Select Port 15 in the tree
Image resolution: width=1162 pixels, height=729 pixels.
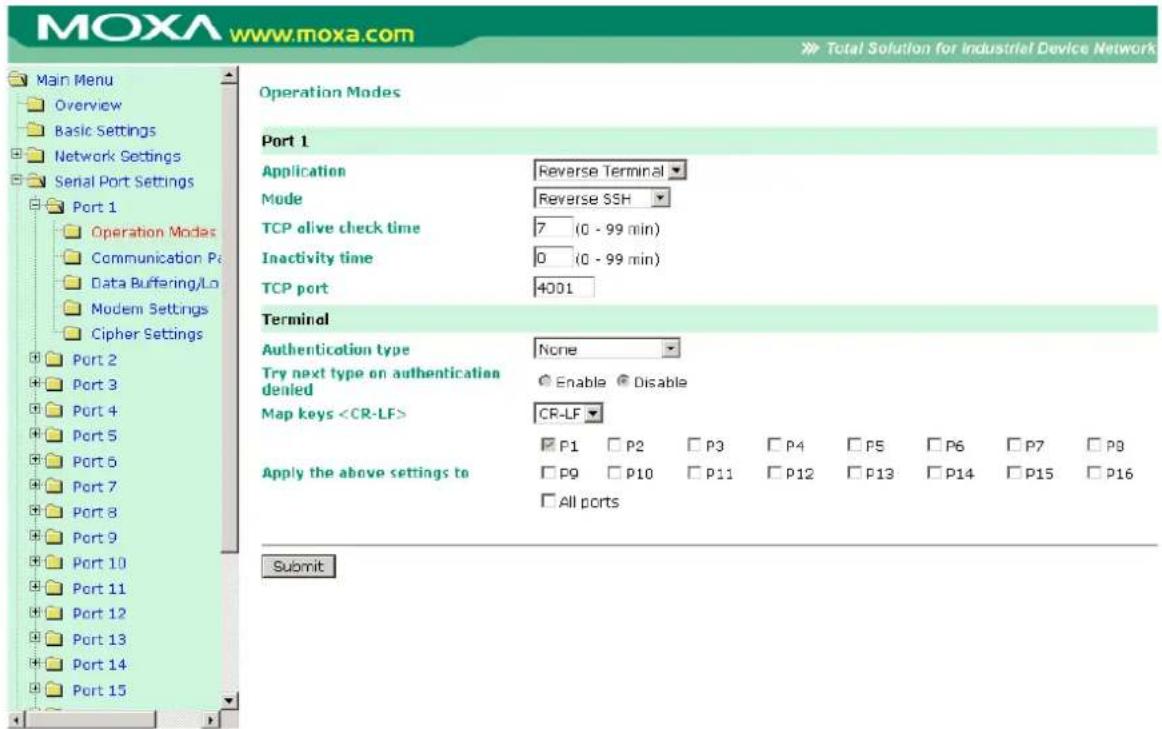point(99,690)
